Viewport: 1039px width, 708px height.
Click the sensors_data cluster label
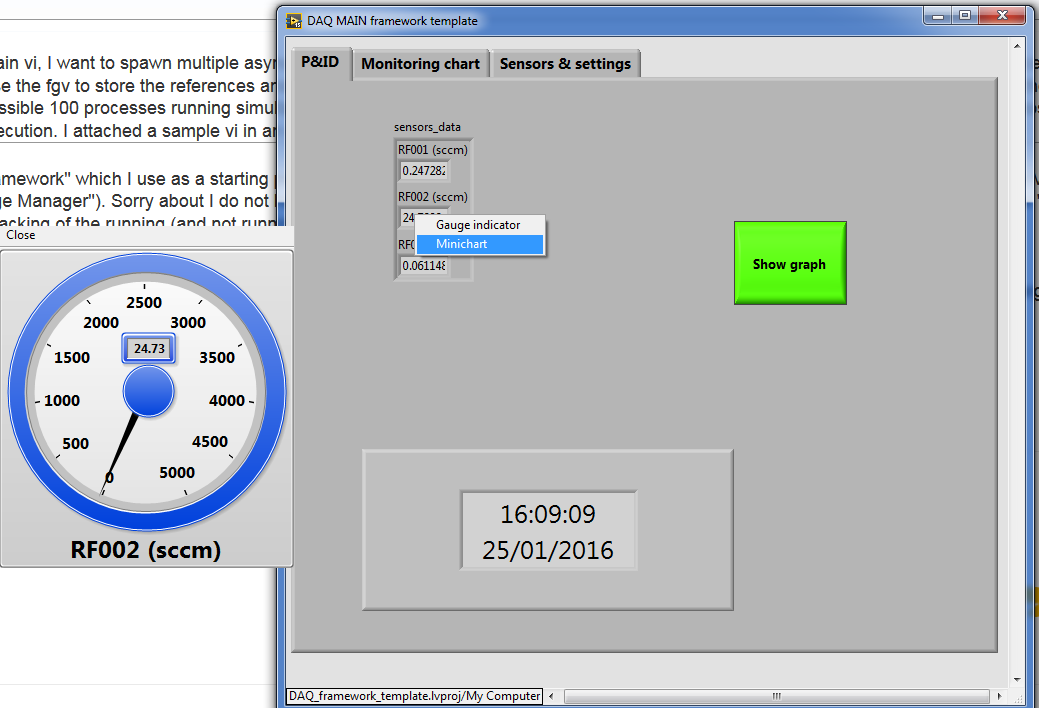(427, 127)
